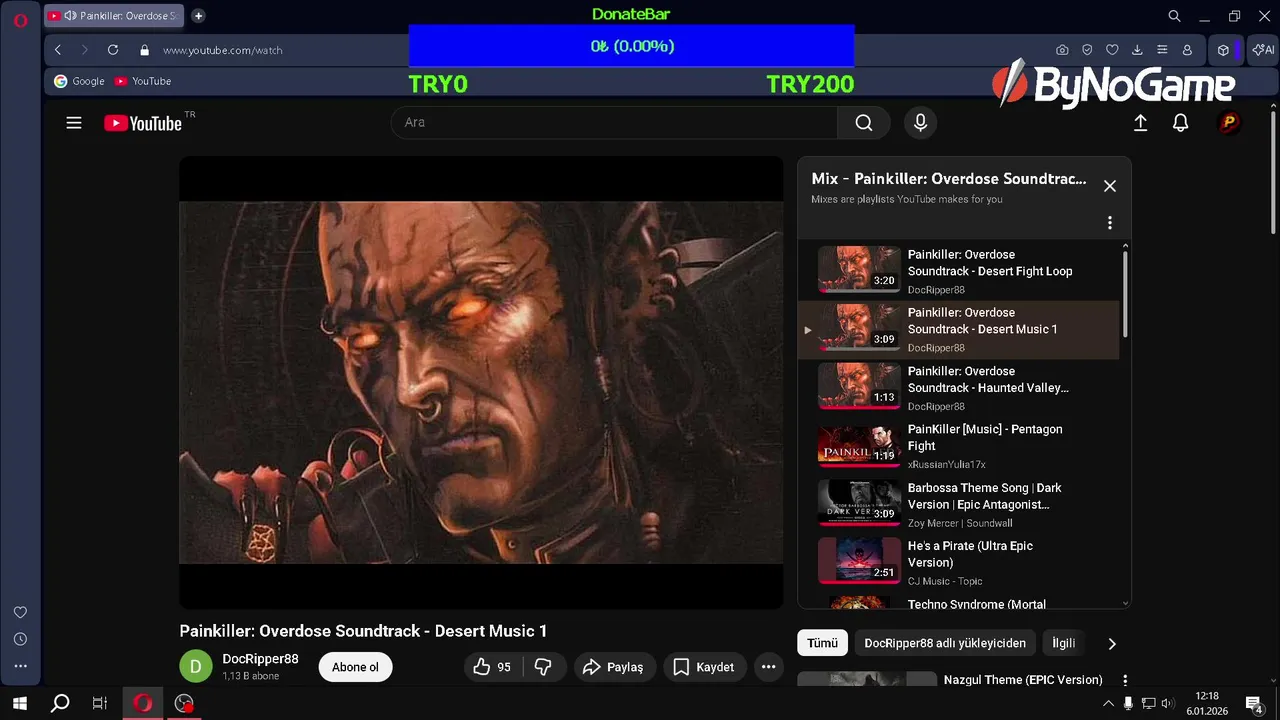The height and width of the screenshot is (720, 1280).
Task: Play Haunted Valley track in playlist
Action: click(x=958, y=387)
